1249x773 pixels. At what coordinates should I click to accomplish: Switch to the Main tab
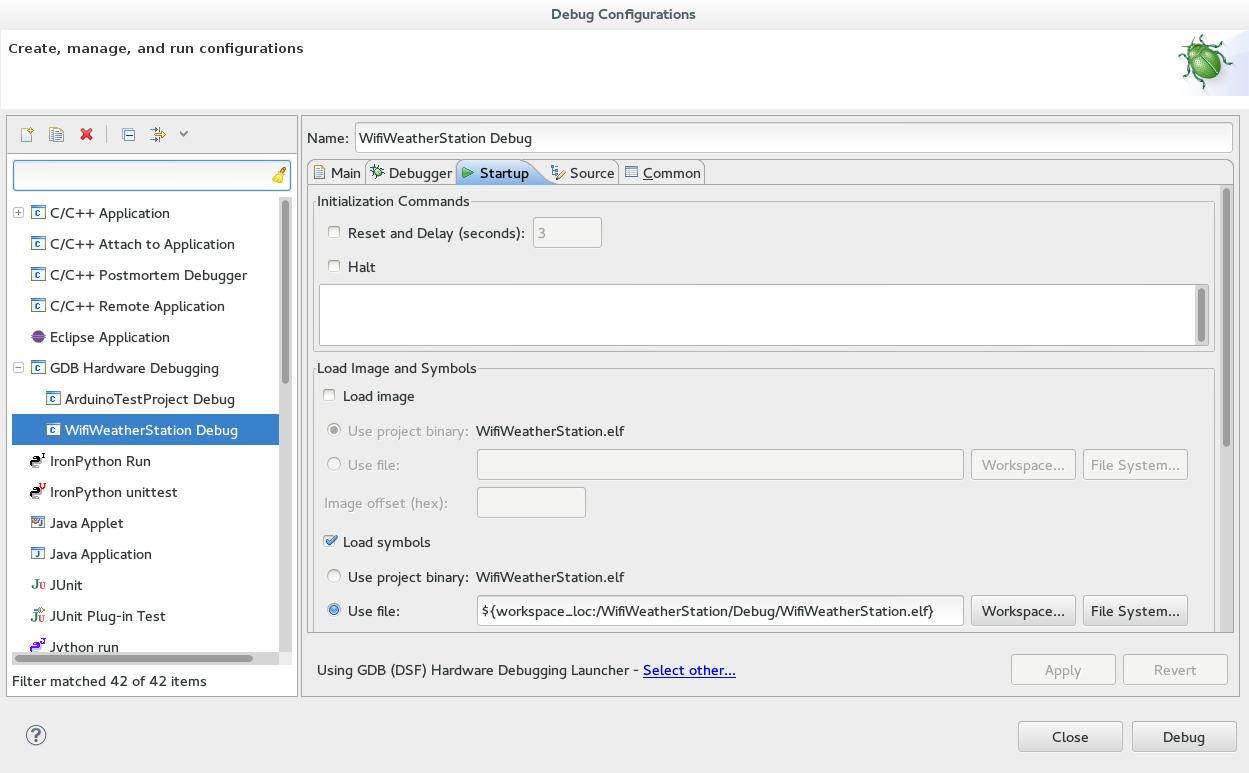[x=337, y=173]
